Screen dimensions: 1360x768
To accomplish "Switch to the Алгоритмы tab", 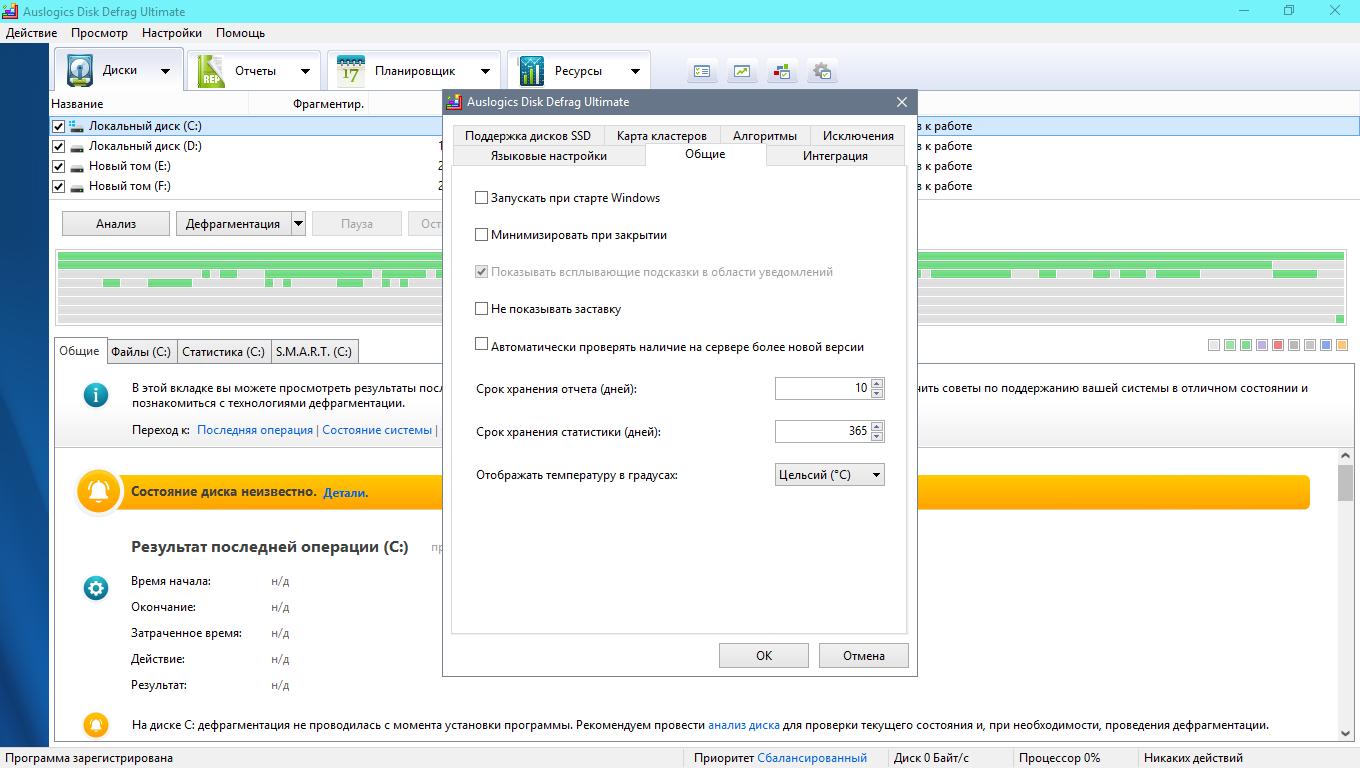I will pos(765,135).
